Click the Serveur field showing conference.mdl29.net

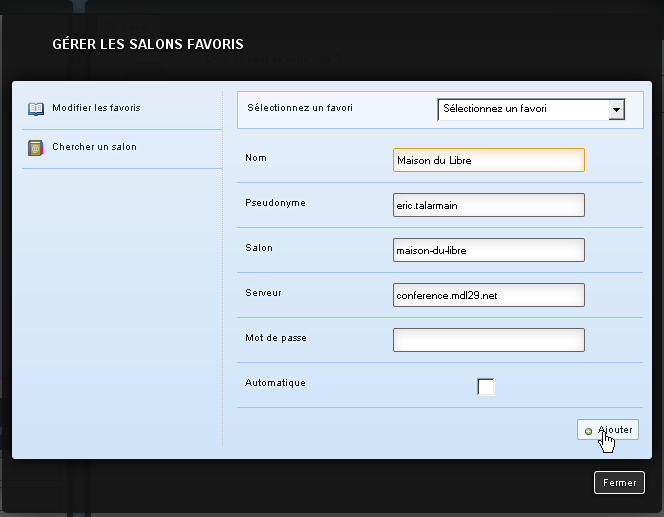coord(489,295)
